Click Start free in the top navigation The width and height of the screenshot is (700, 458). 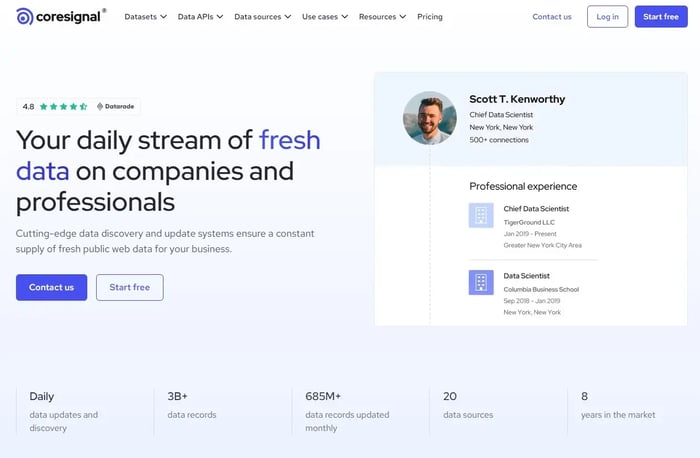tap(660, 17)
